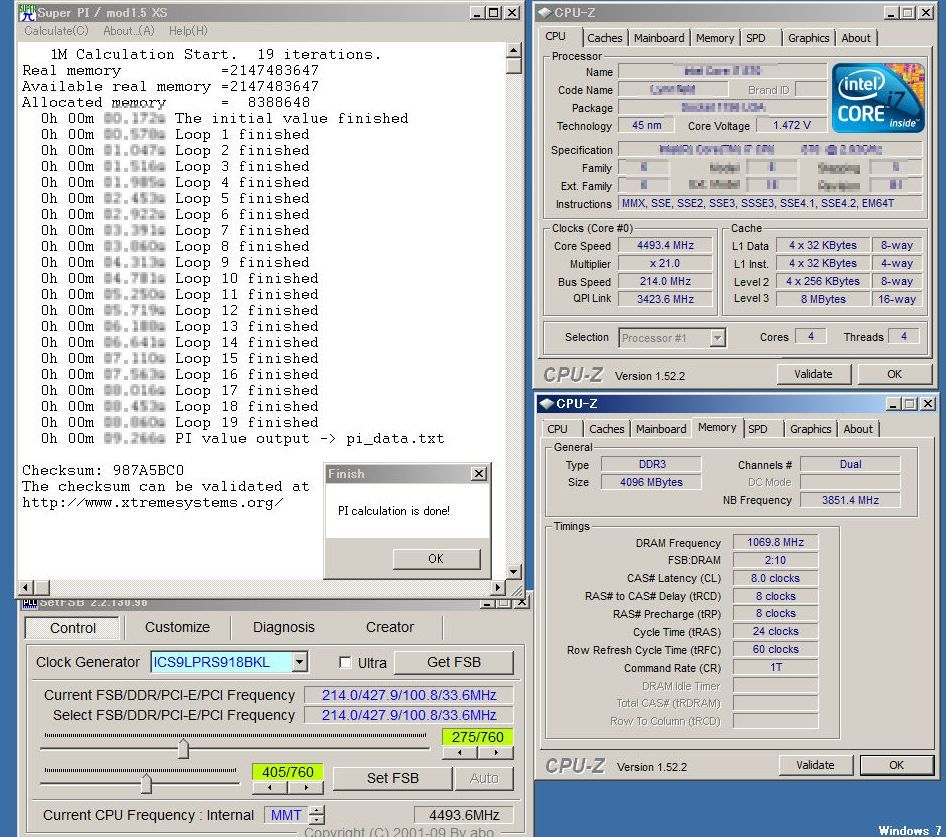Click the Set FSB button
Screen dimensions: 946x837
392,778
